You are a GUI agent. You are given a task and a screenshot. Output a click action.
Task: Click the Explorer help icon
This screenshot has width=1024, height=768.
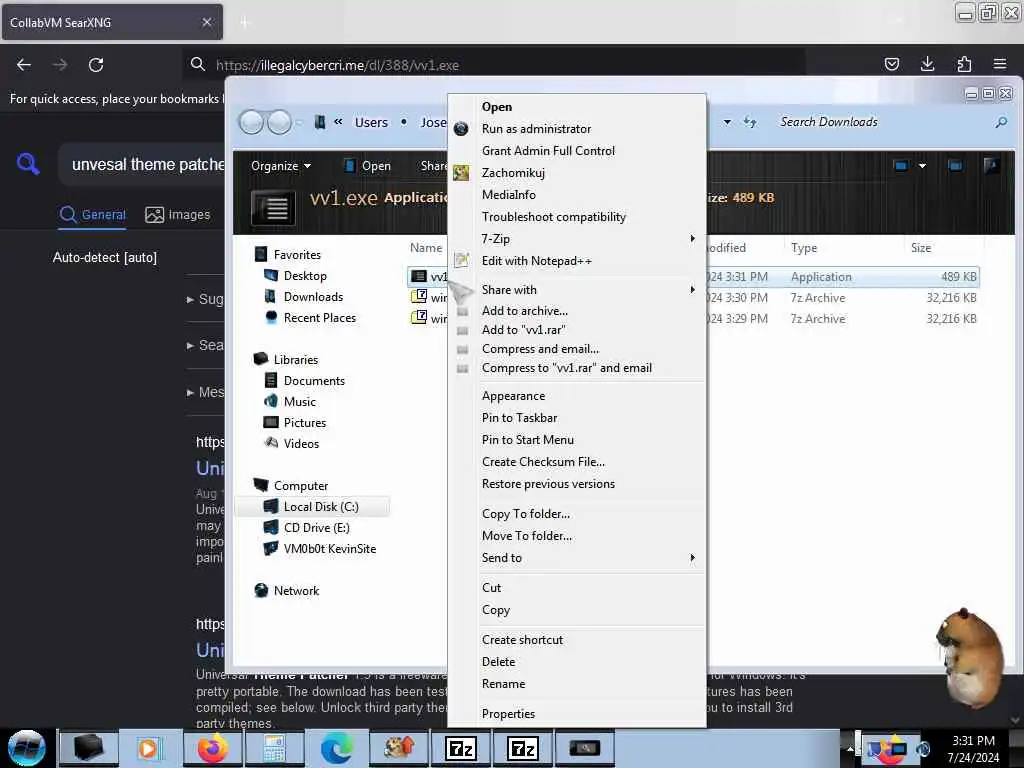click(x=991, y=166)
